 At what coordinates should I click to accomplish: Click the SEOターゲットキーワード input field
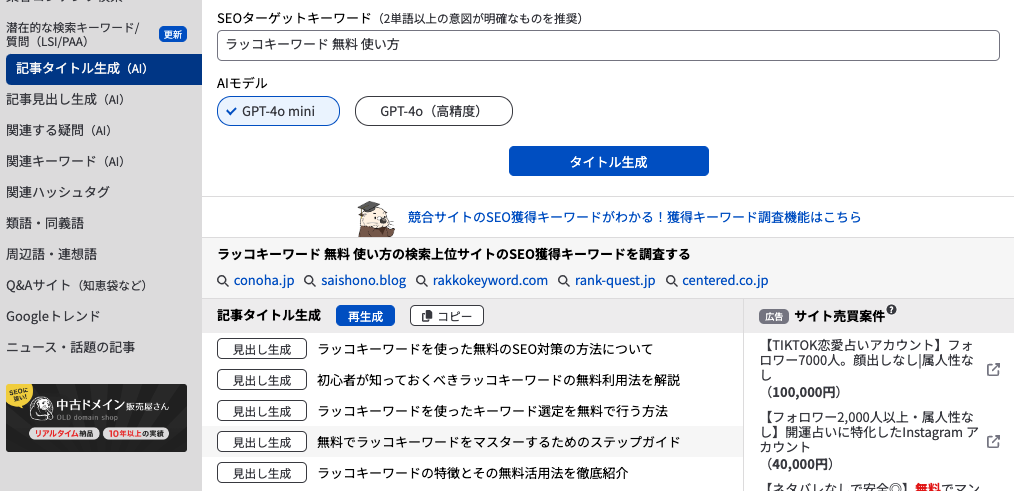(609, 46)
